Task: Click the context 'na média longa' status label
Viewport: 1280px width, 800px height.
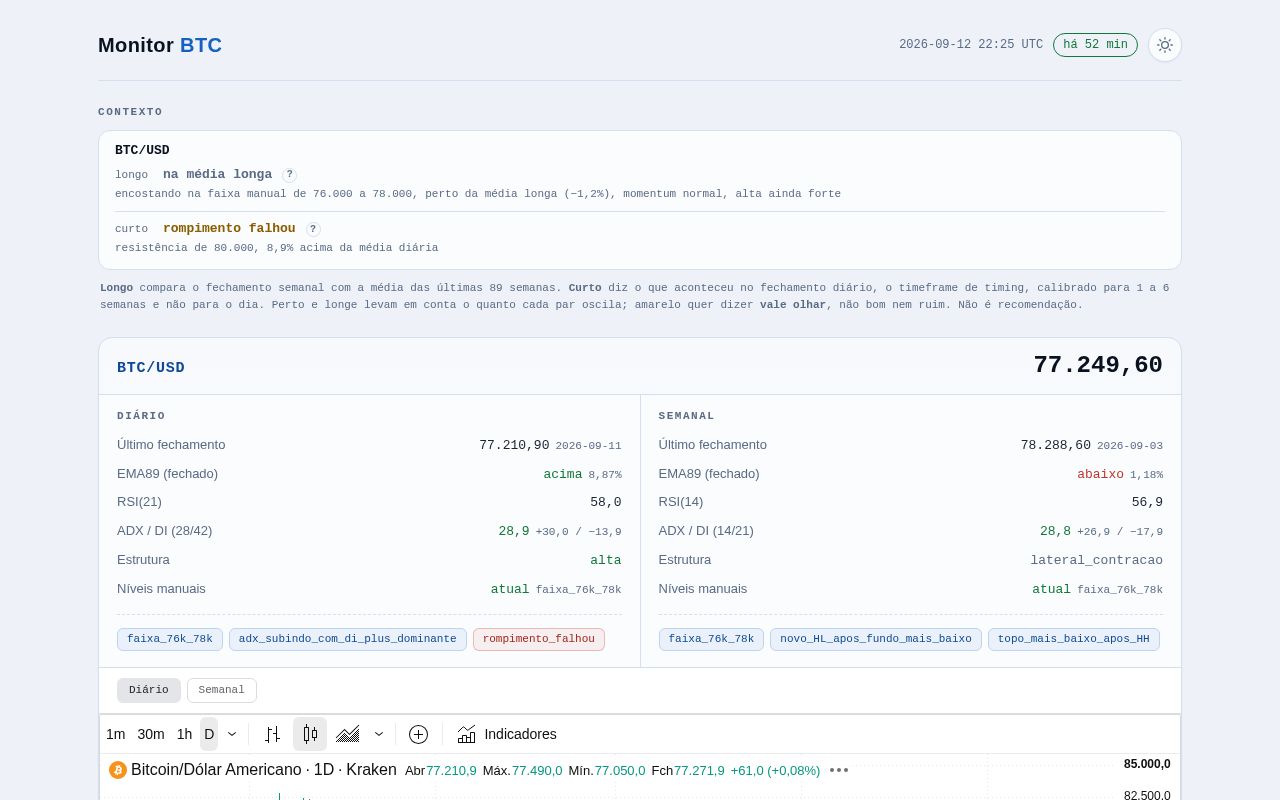Action: point(217,175)
